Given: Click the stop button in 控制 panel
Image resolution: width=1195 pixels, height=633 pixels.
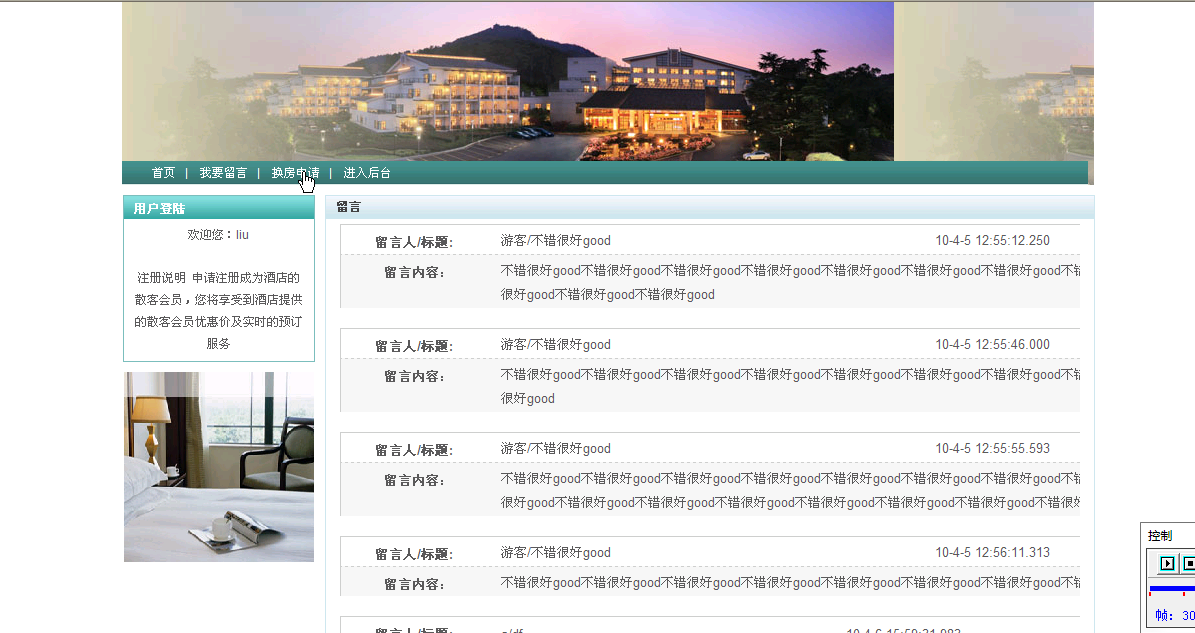Looking at the screenshot, I should [x=1188, y=564].
